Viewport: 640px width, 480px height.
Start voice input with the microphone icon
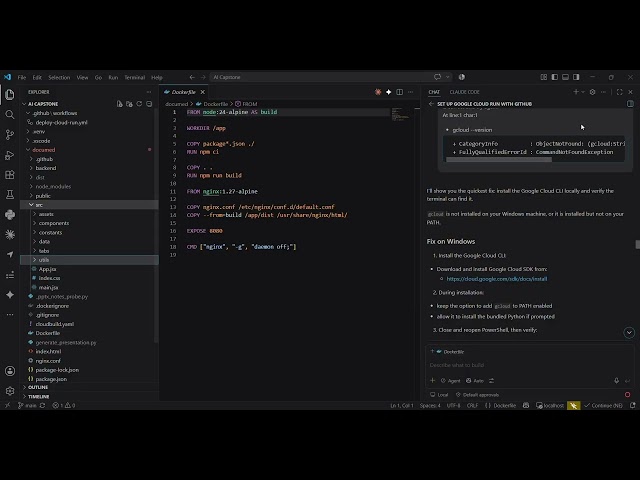pos(616,380)
